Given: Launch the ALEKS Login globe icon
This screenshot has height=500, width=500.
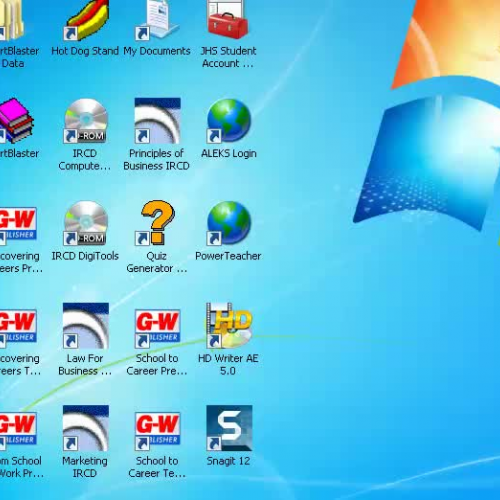Looking at the screenshot, I should click(x=229, y=121).
